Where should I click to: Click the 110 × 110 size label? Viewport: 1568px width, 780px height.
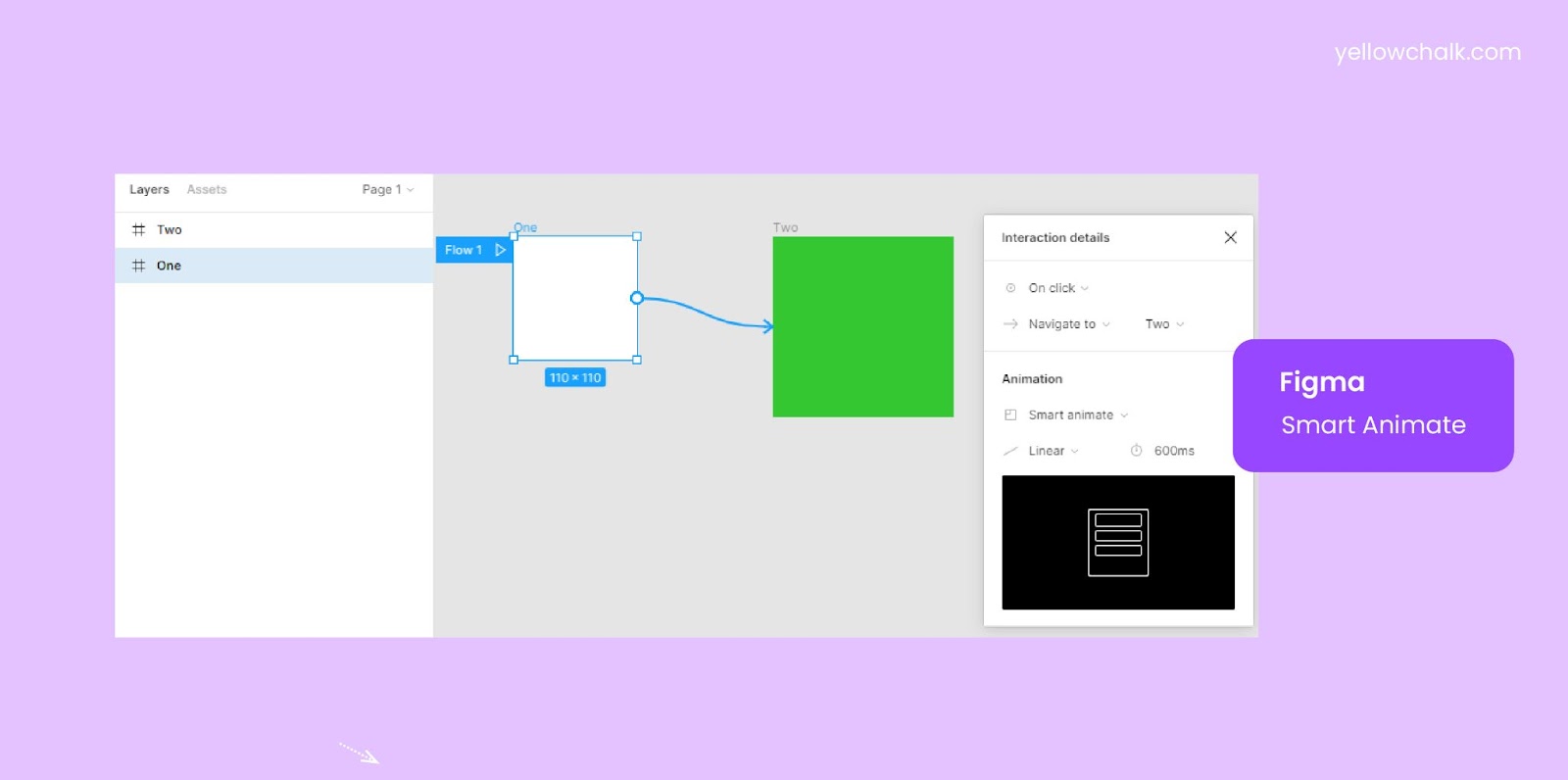[x=575, y=377]
